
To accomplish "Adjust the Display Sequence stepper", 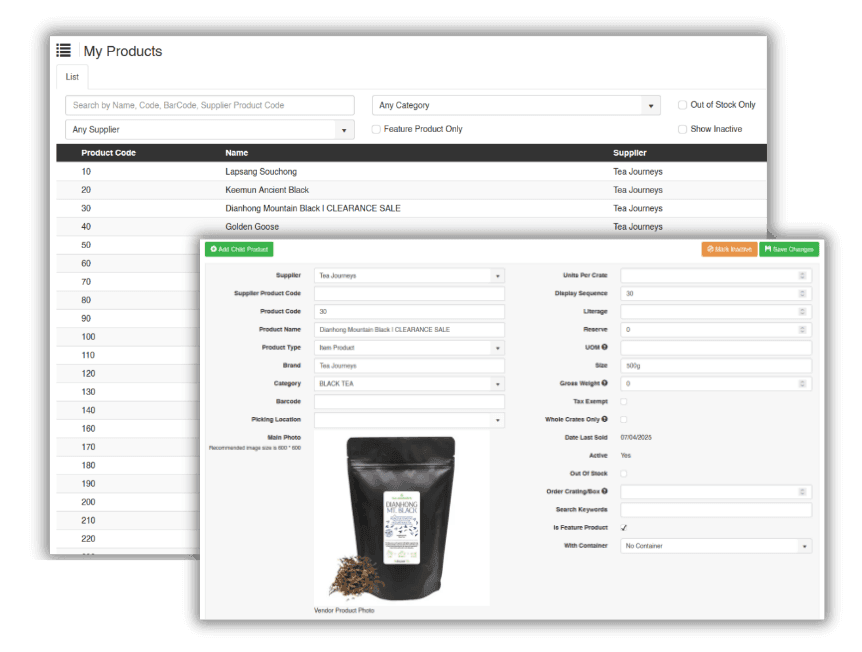I will tap(802, 294).
